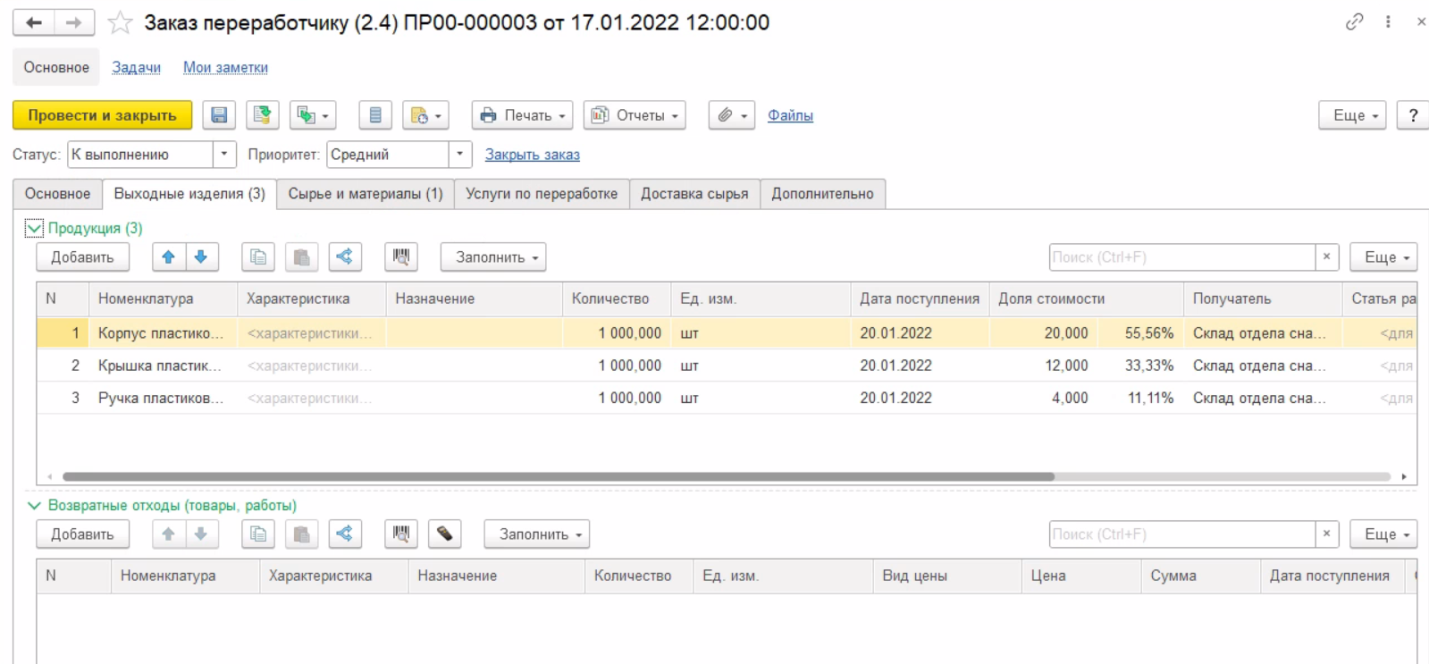1429x664 pixels.
Task: Open the Статус dropdown list
Action: pos(225,155)
